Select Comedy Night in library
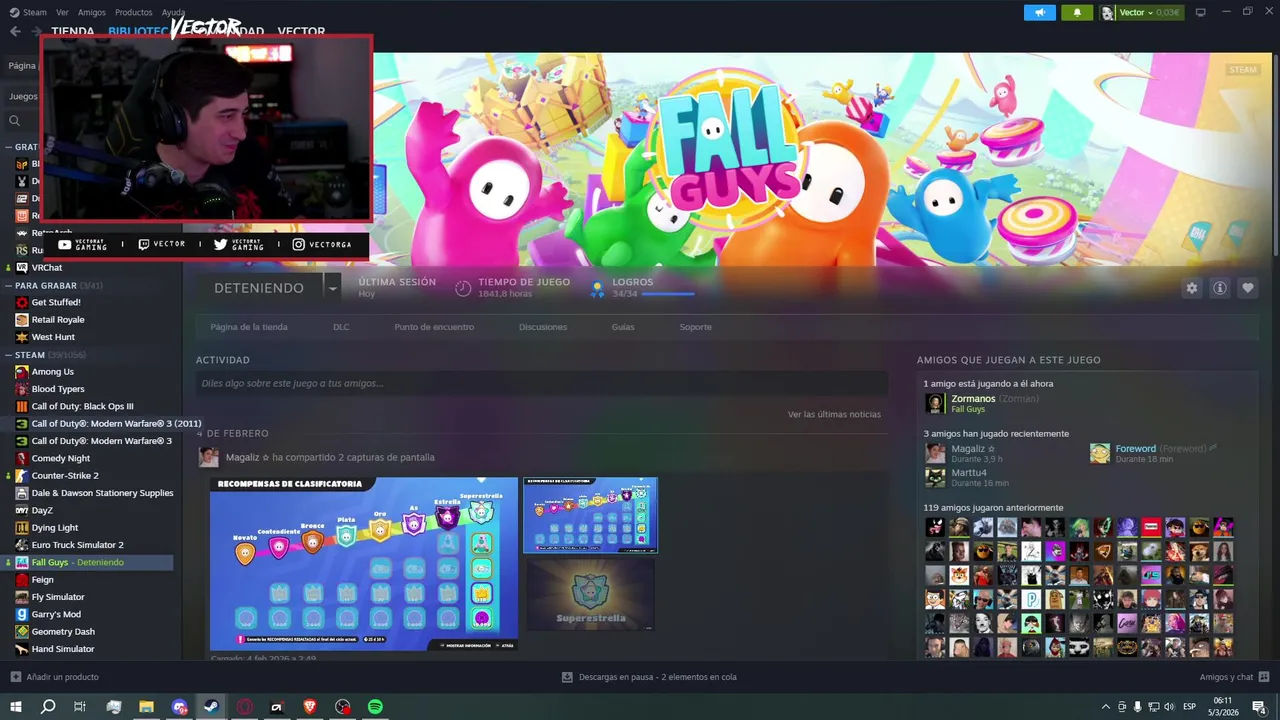 (x=60, y=458)
